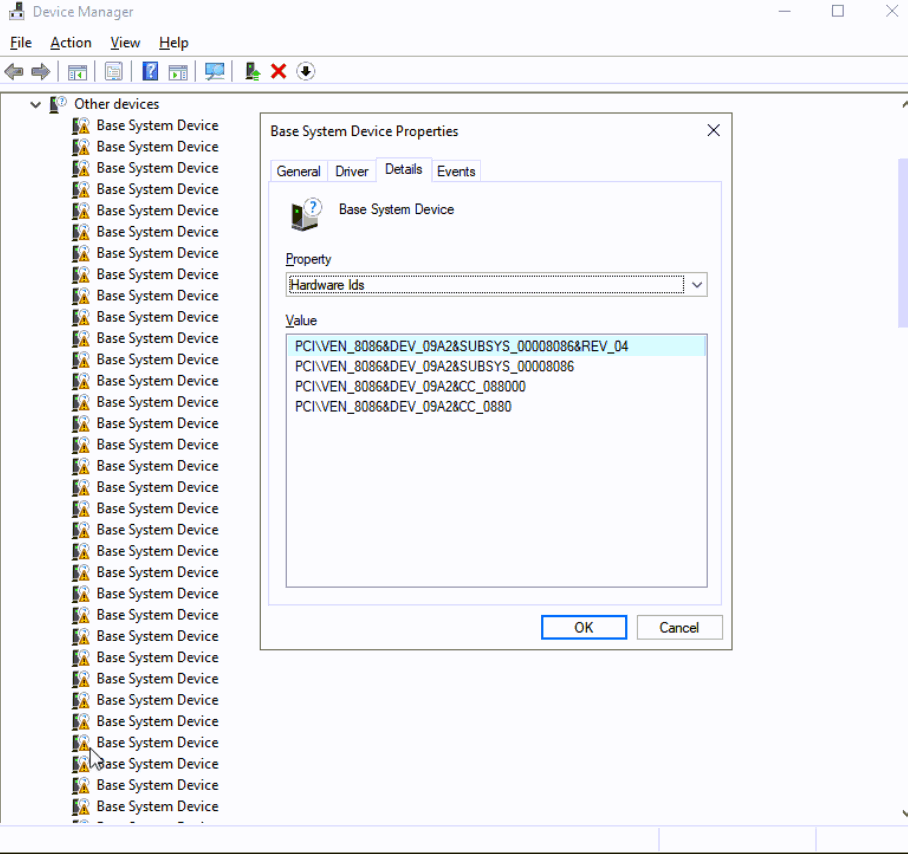Click the device tree scrollbar down arrow
This screenshot has width=908, height=854.
[x=904, y=813]
